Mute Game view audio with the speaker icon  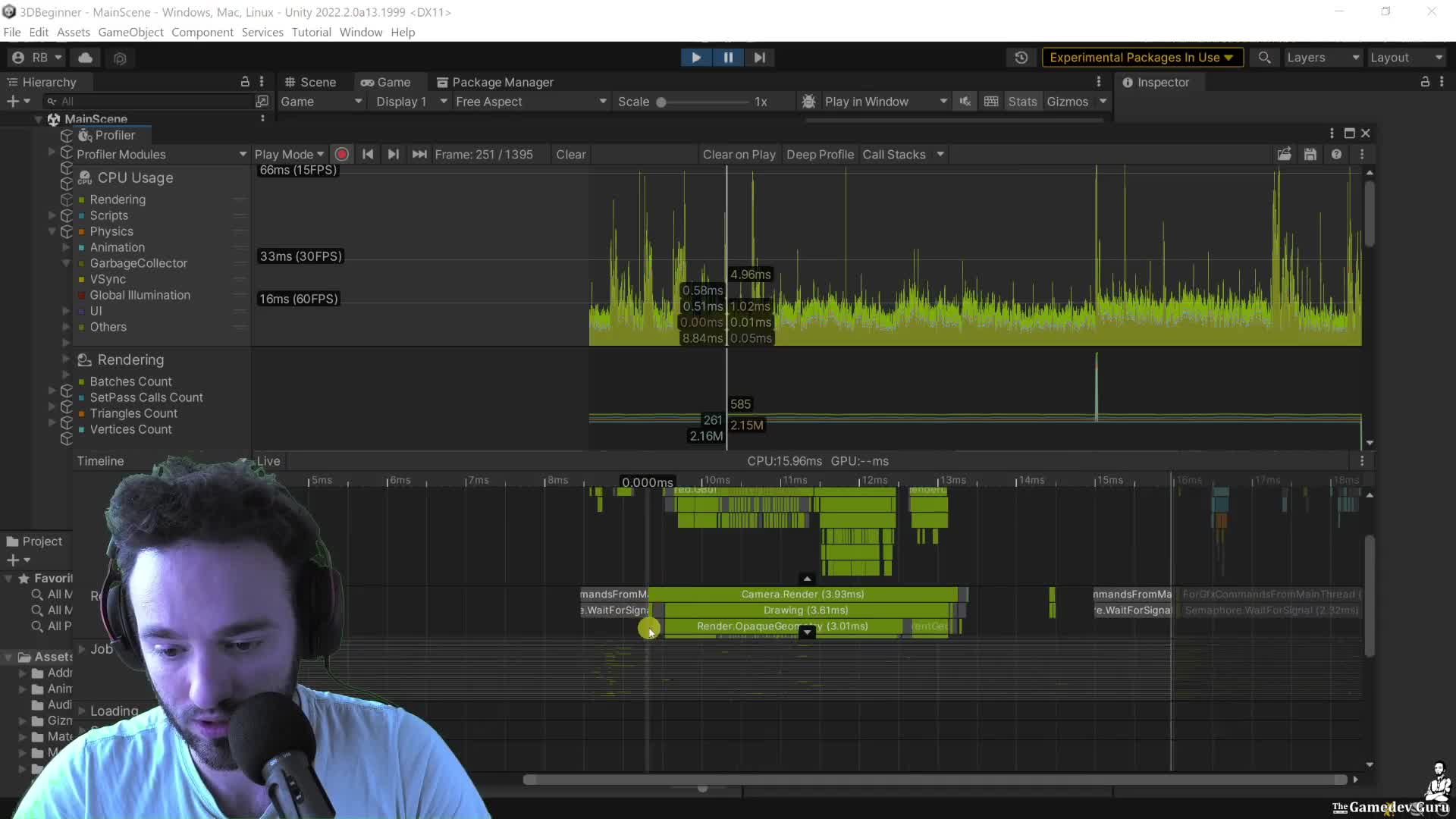tap(965, 101)
